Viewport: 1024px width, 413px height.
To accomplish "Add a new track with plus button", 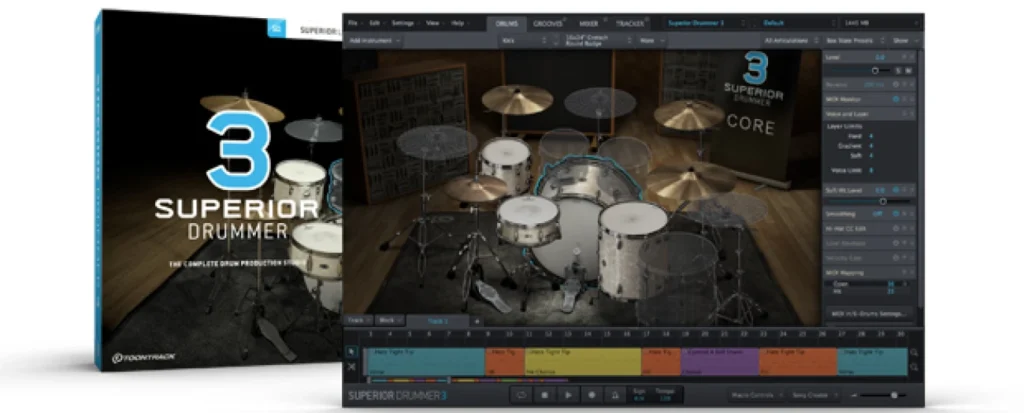I will point(476,321).
